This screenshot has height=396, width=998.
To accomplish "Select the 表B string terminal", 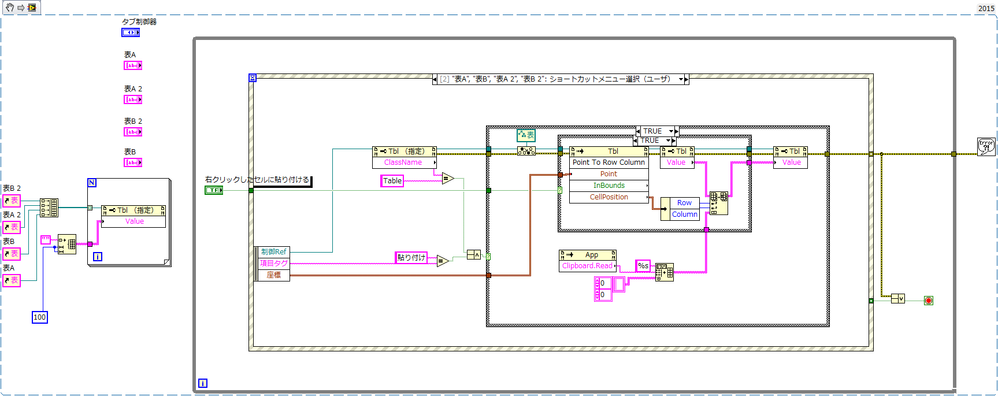I will click(x=132, y=162).
